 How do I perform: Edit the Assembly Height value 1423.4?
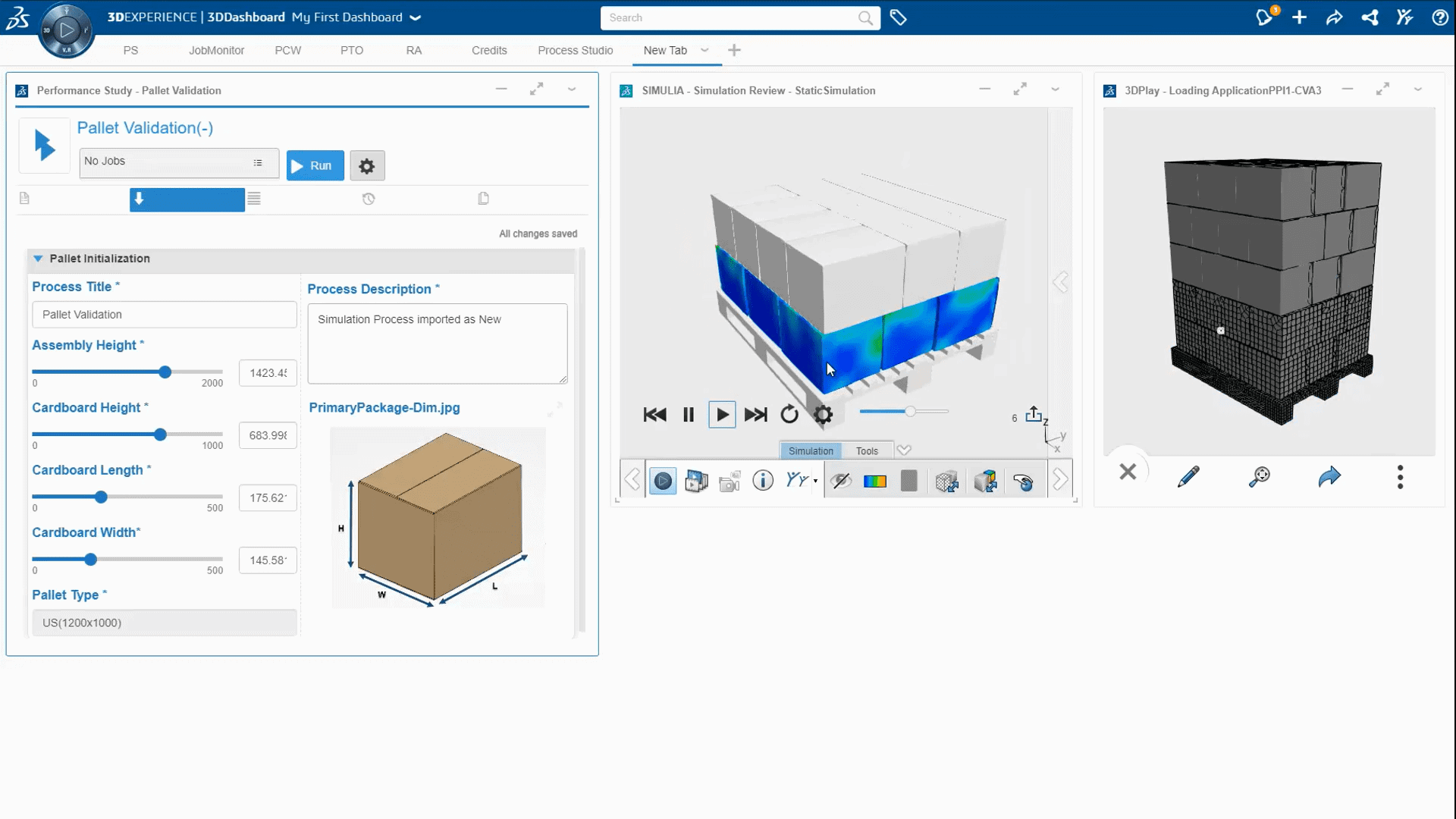(x=268, y=373)
